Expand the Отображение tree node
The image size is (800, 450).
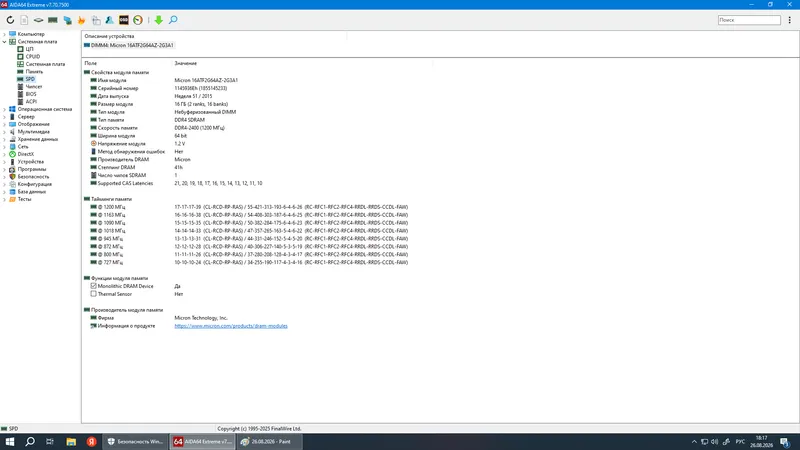click(5, 124)
